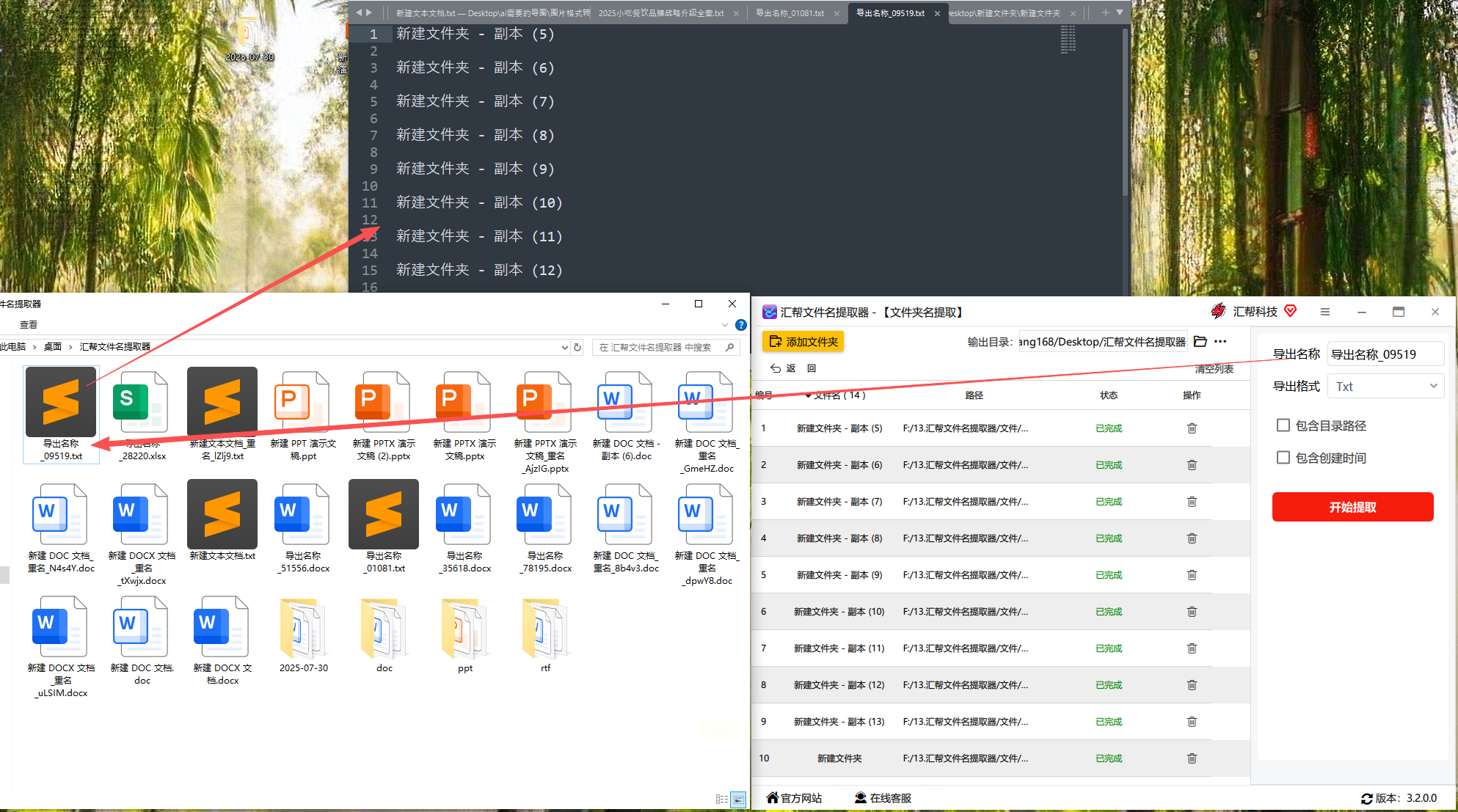Open 在线客服 (online customer service)
The image size is (1458, 812).
(x=883, y=798)
